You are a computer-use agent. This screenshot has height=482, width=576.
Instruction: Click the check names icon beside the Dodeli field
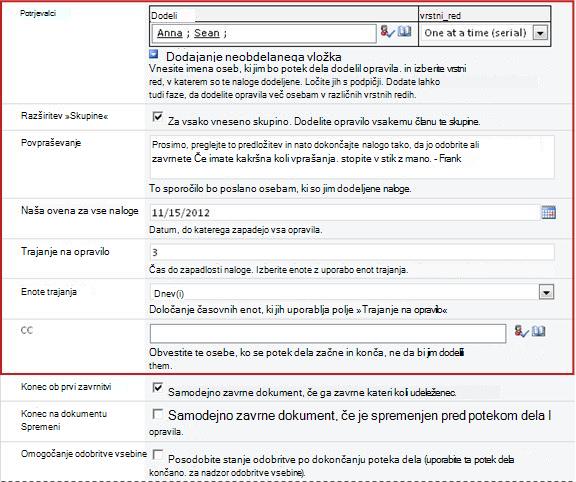coord(387,32)
